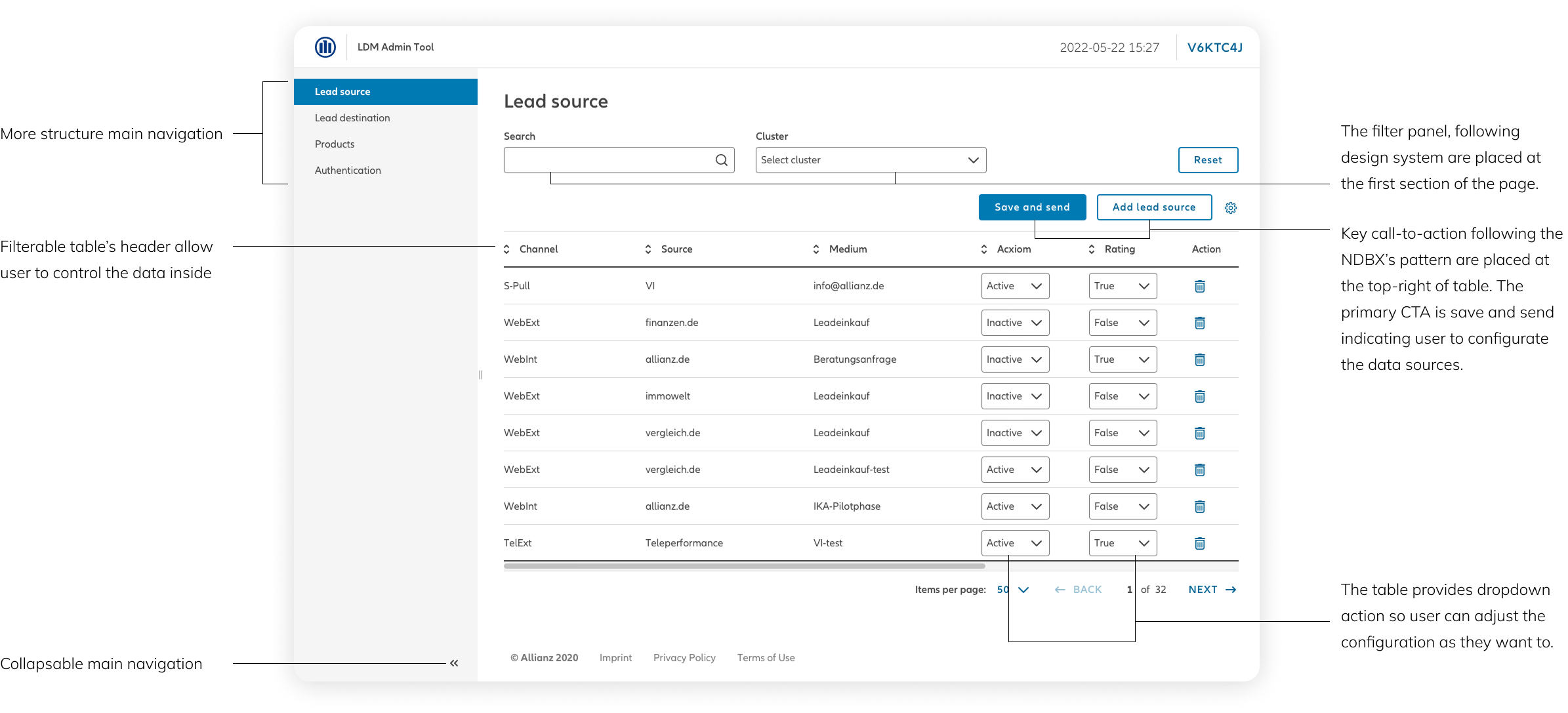Delete the S-Pull VI row
Viewport: 1568px width, 713px height.
click(1199, 286)
